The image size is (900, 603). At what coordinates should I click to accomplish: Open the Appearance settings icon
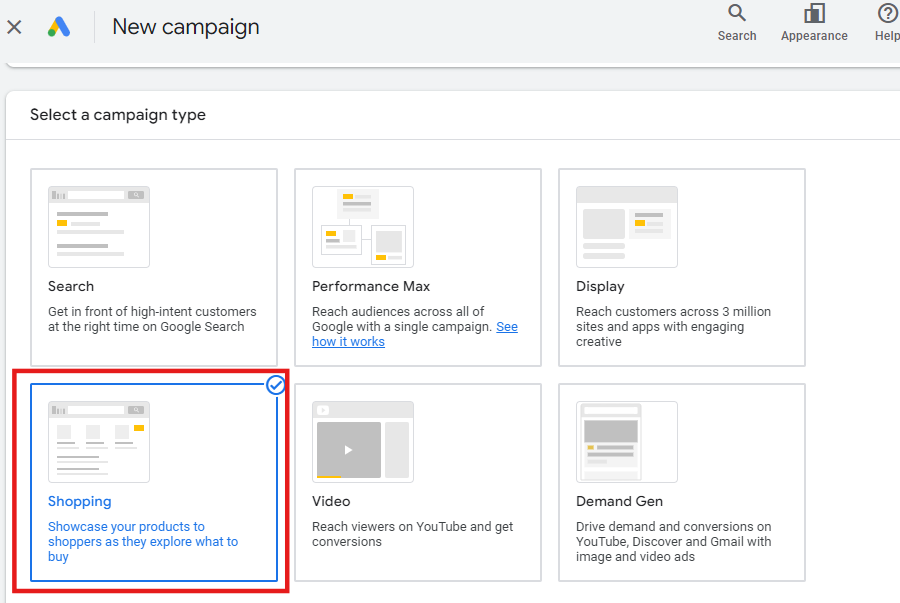tap(814, 13)
